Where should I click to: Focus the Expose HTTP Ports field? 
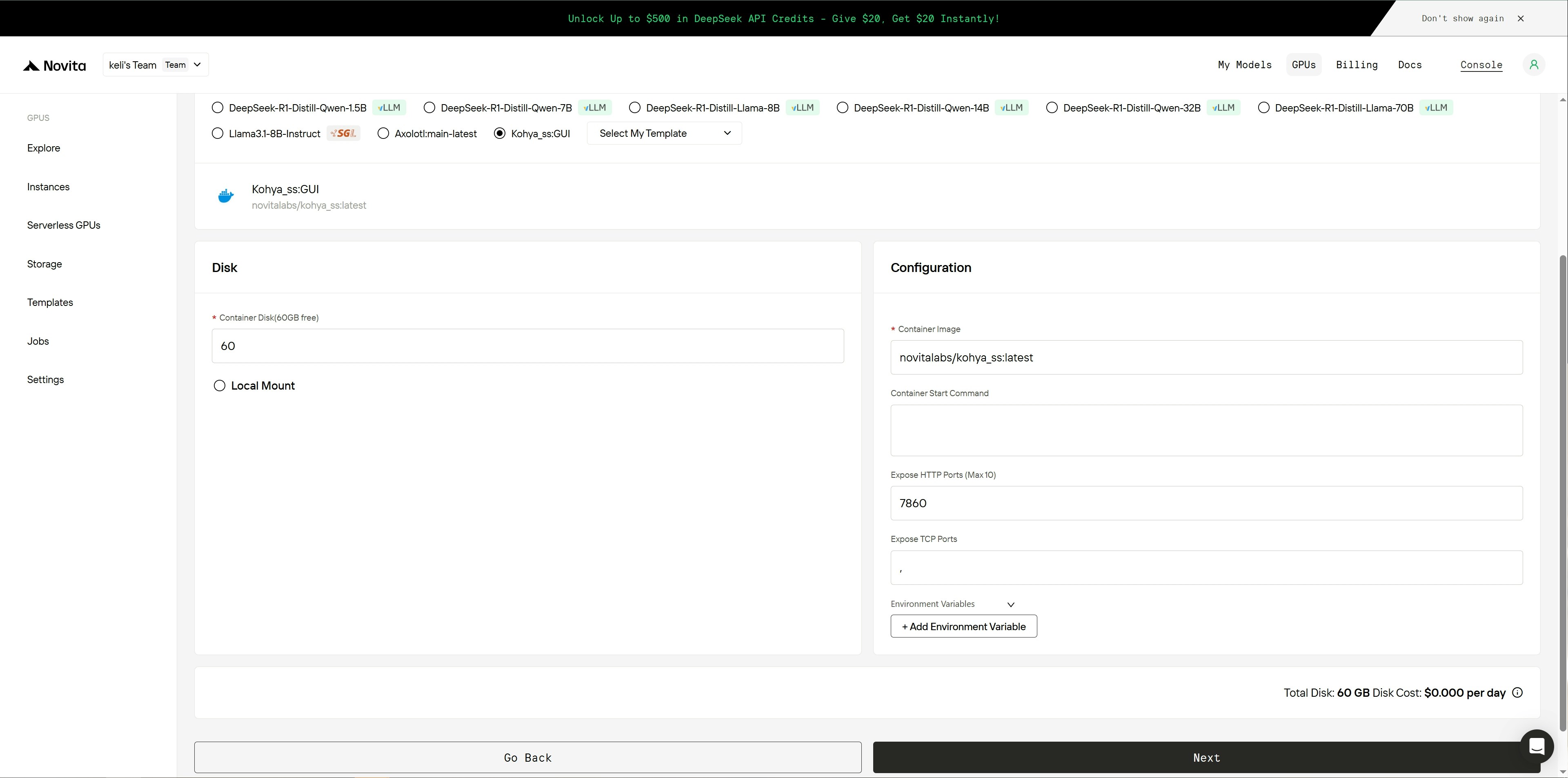click(1206, 504)
